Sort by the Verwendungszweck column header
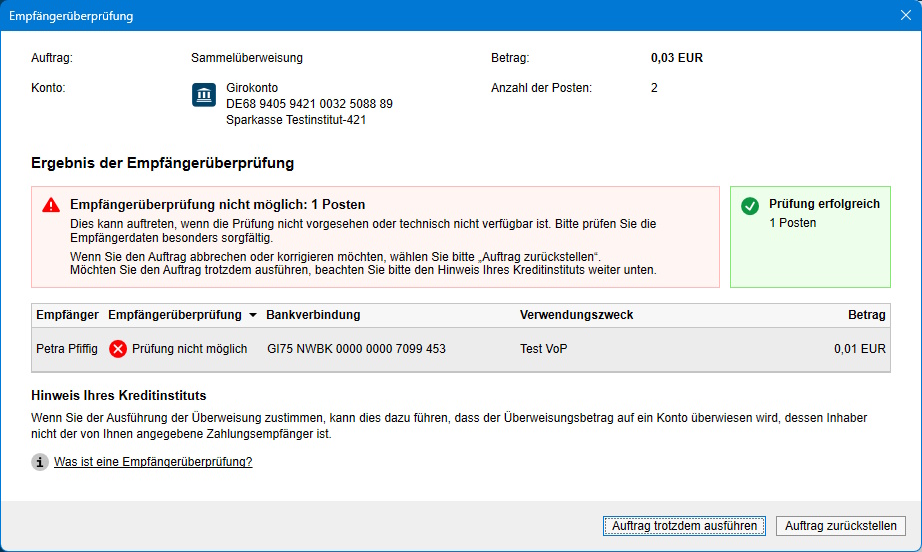Image resolution: width=922 pixels, height=552 pixels. [x=576, y=315]
